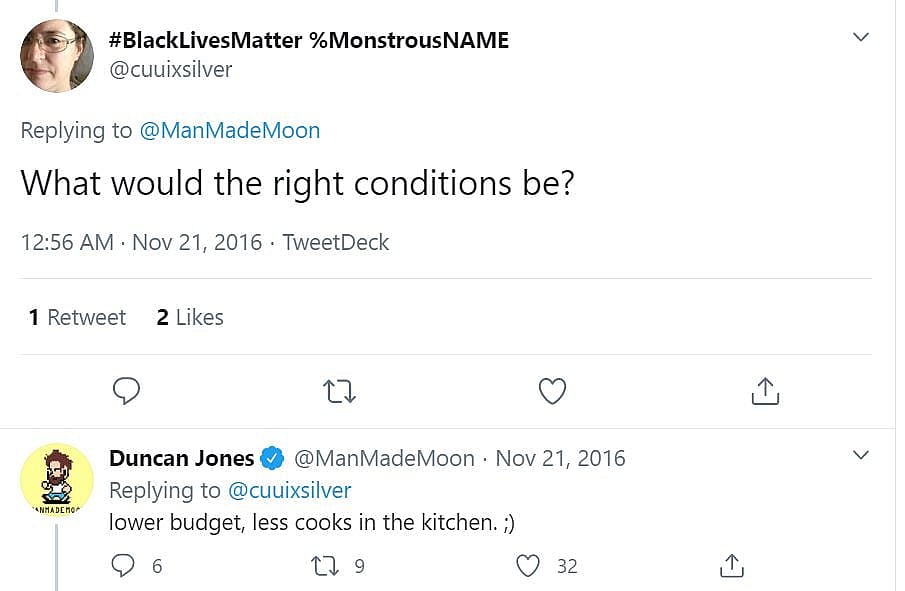Share the main tweet

pos(765,391)
